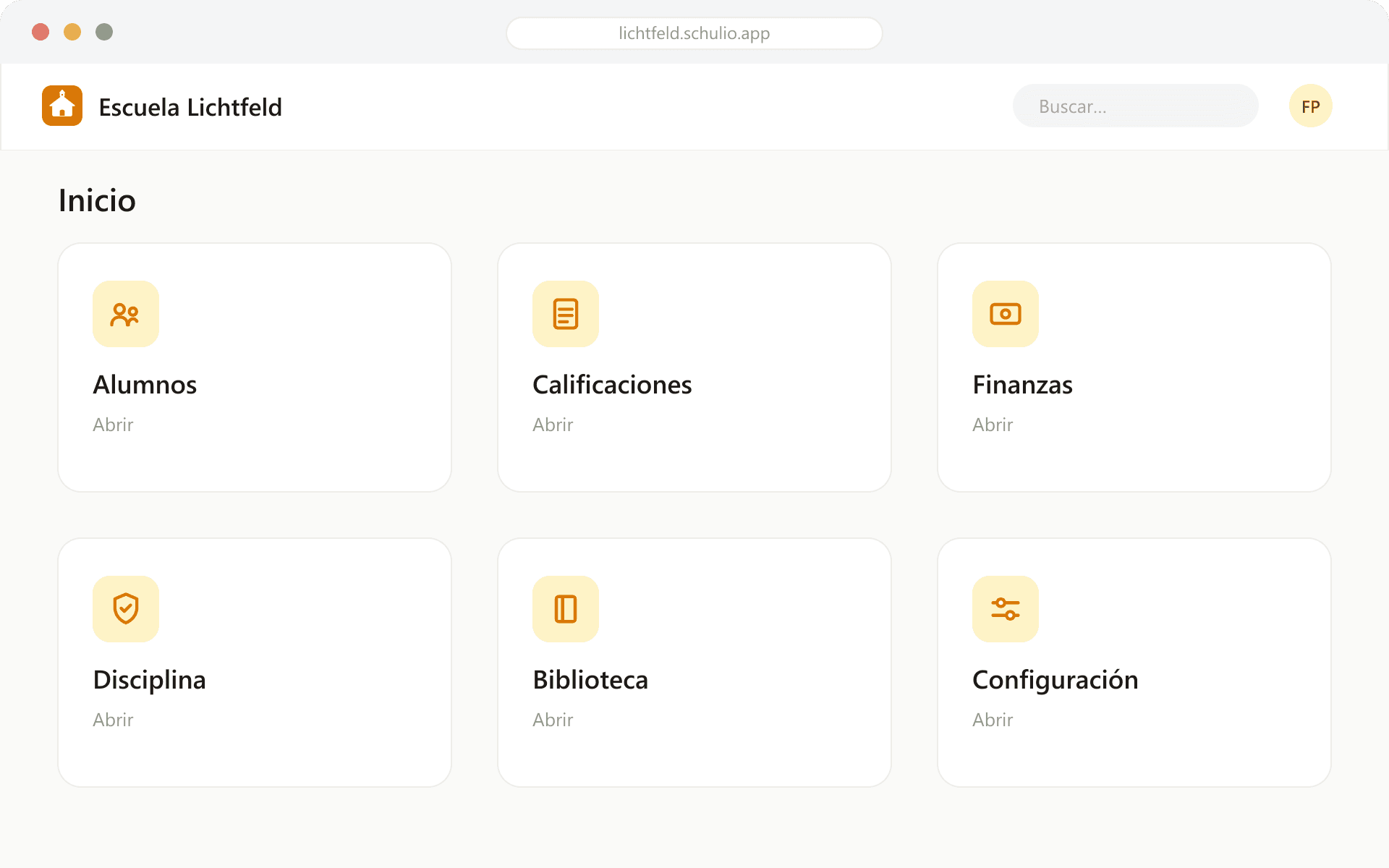Click the Configuración sliders icon
Screen dimensions: 1389x868
[1006, 609]
